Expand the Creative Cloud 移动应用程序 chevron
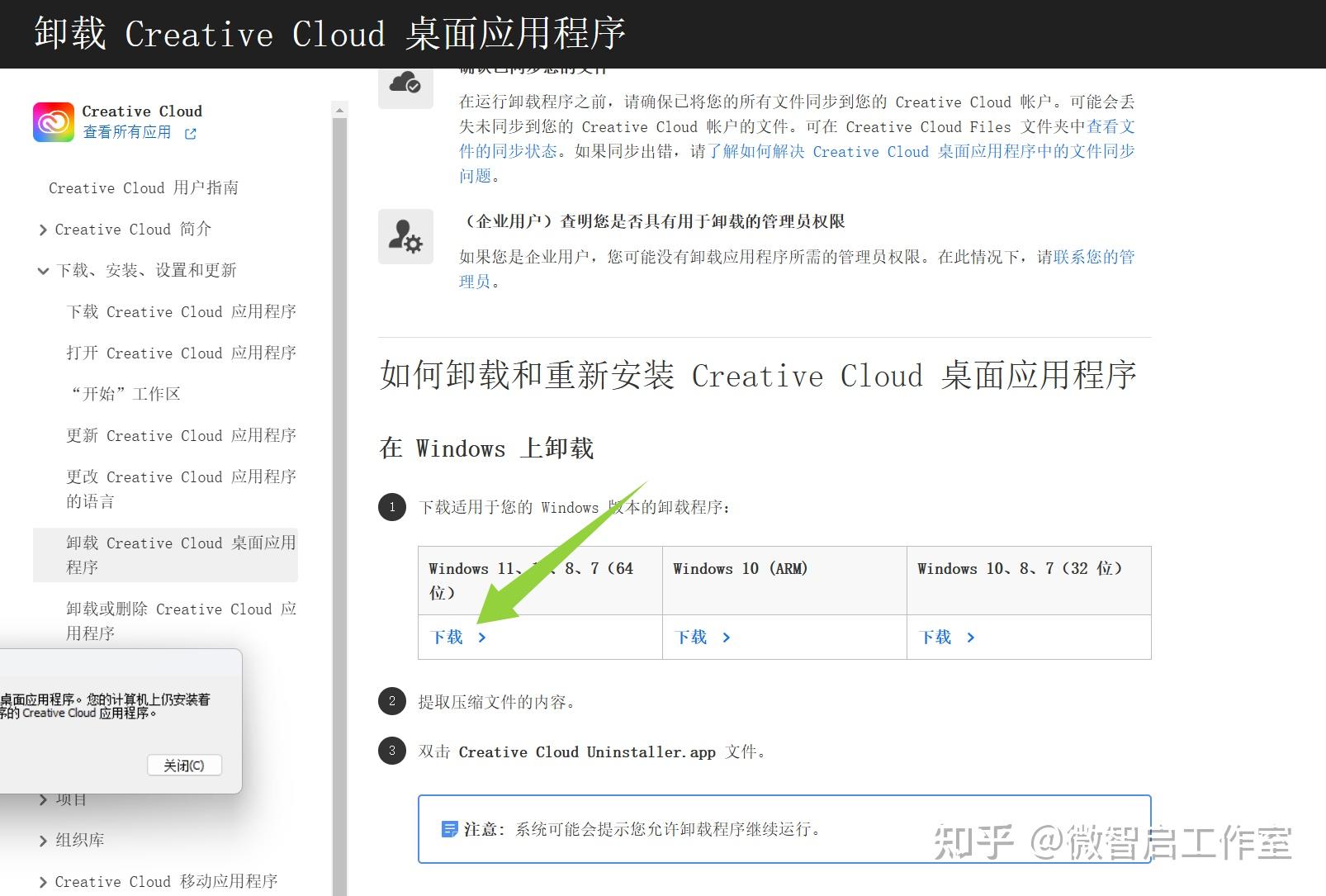 [43, 882]
